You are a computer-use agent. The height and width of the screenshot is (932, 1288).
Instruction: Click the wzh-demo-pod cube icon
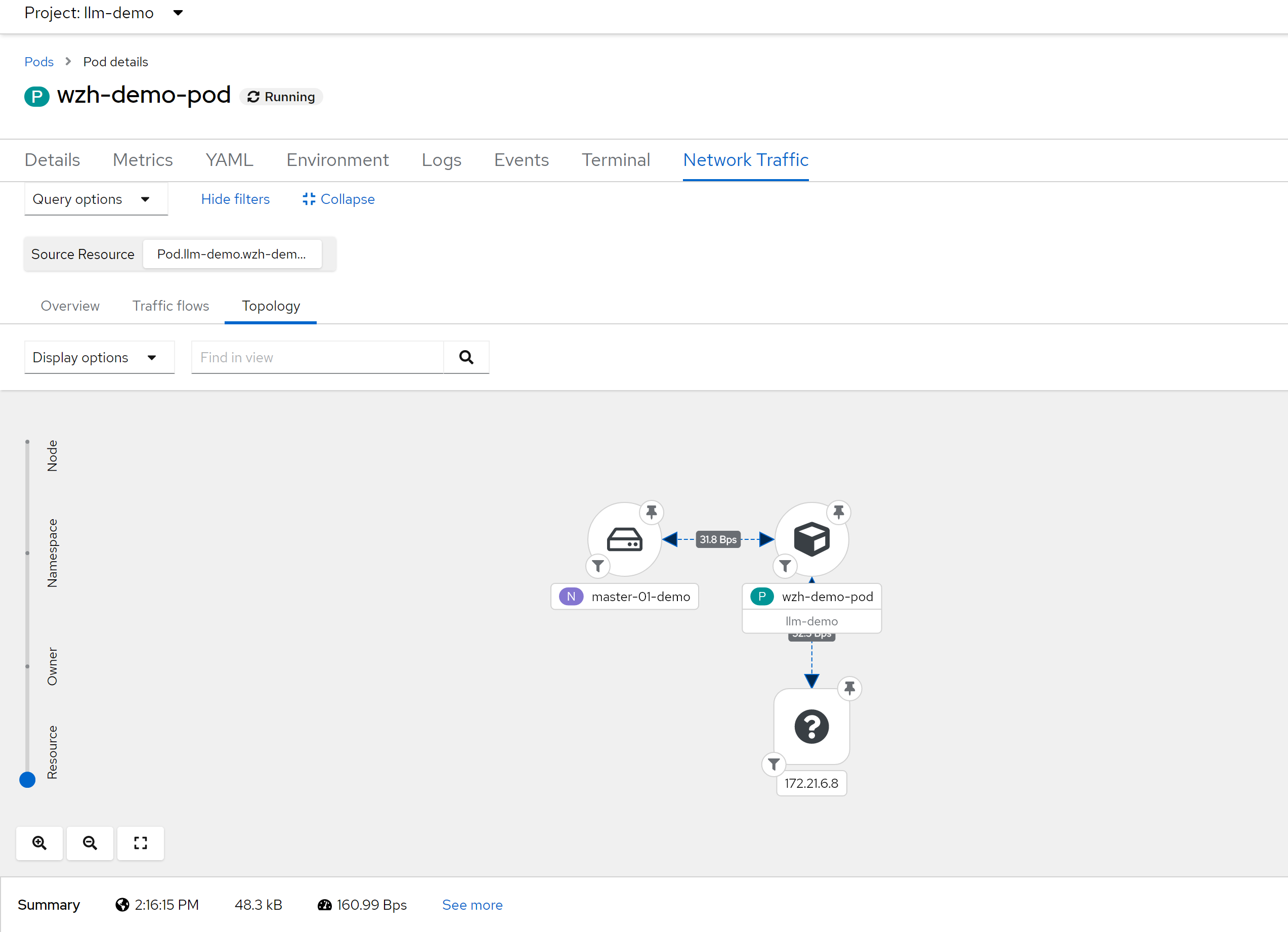click(811, 539)
